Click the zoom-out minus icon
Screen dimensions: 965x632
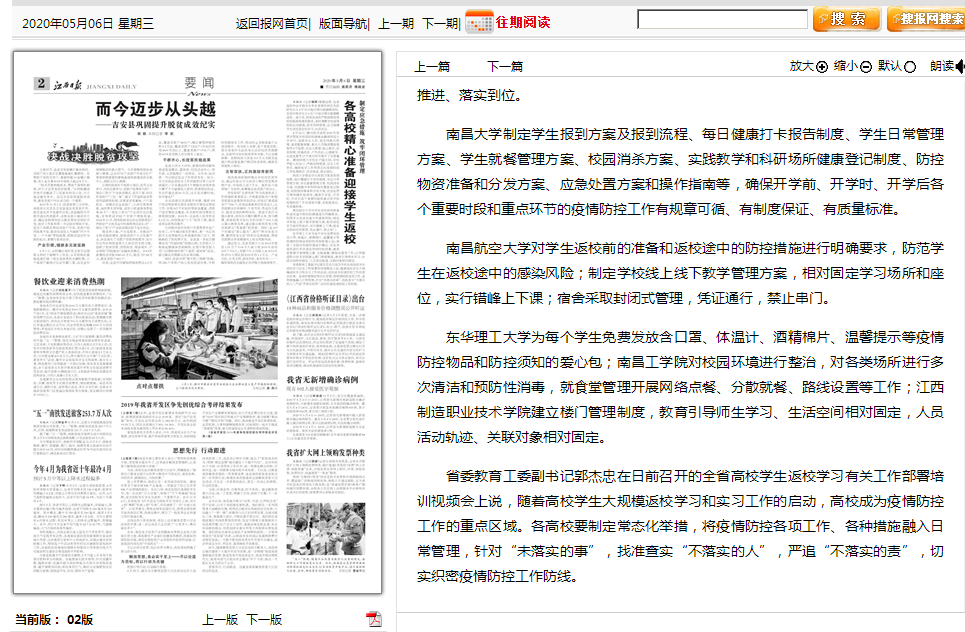point(866,67)
